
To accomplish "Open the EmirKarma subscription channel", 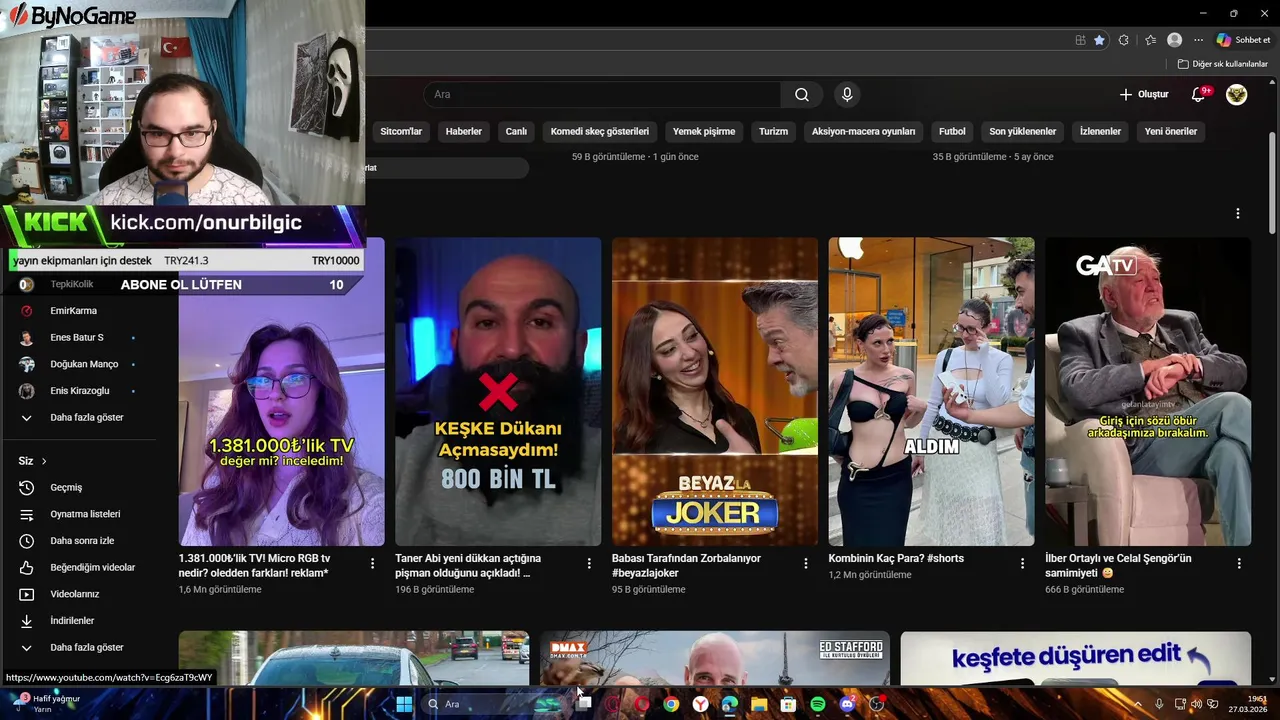I will click(73, 311).
